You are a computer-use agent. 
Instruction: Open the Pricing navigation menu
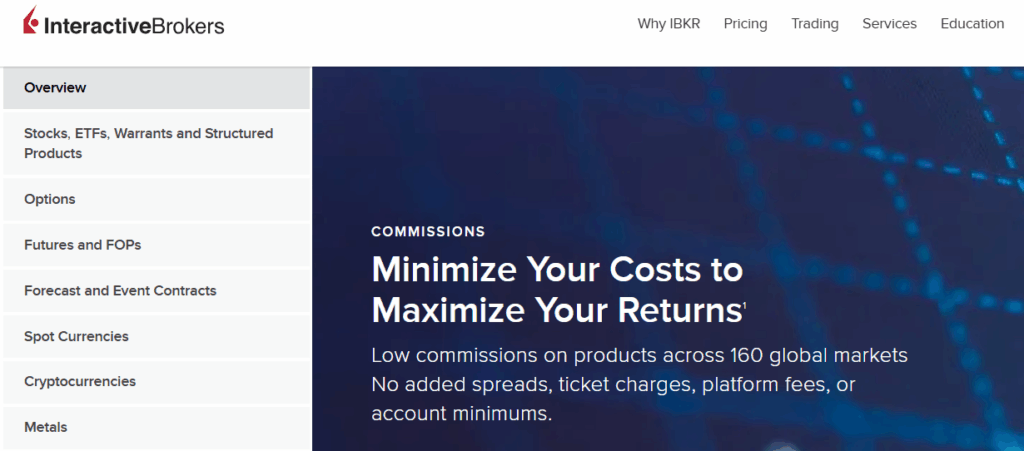pos(745,24)
